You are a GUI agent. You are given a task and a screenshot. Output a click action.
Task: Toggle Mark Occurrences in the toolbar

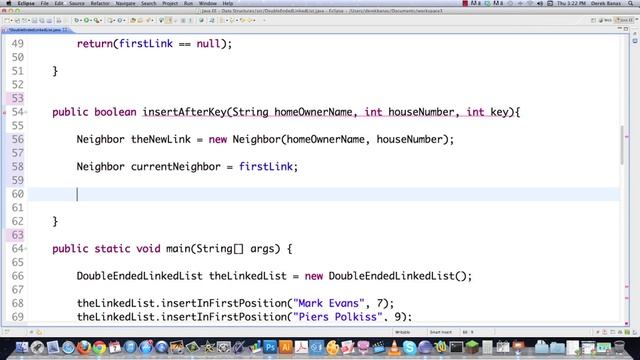coord(169,20)
